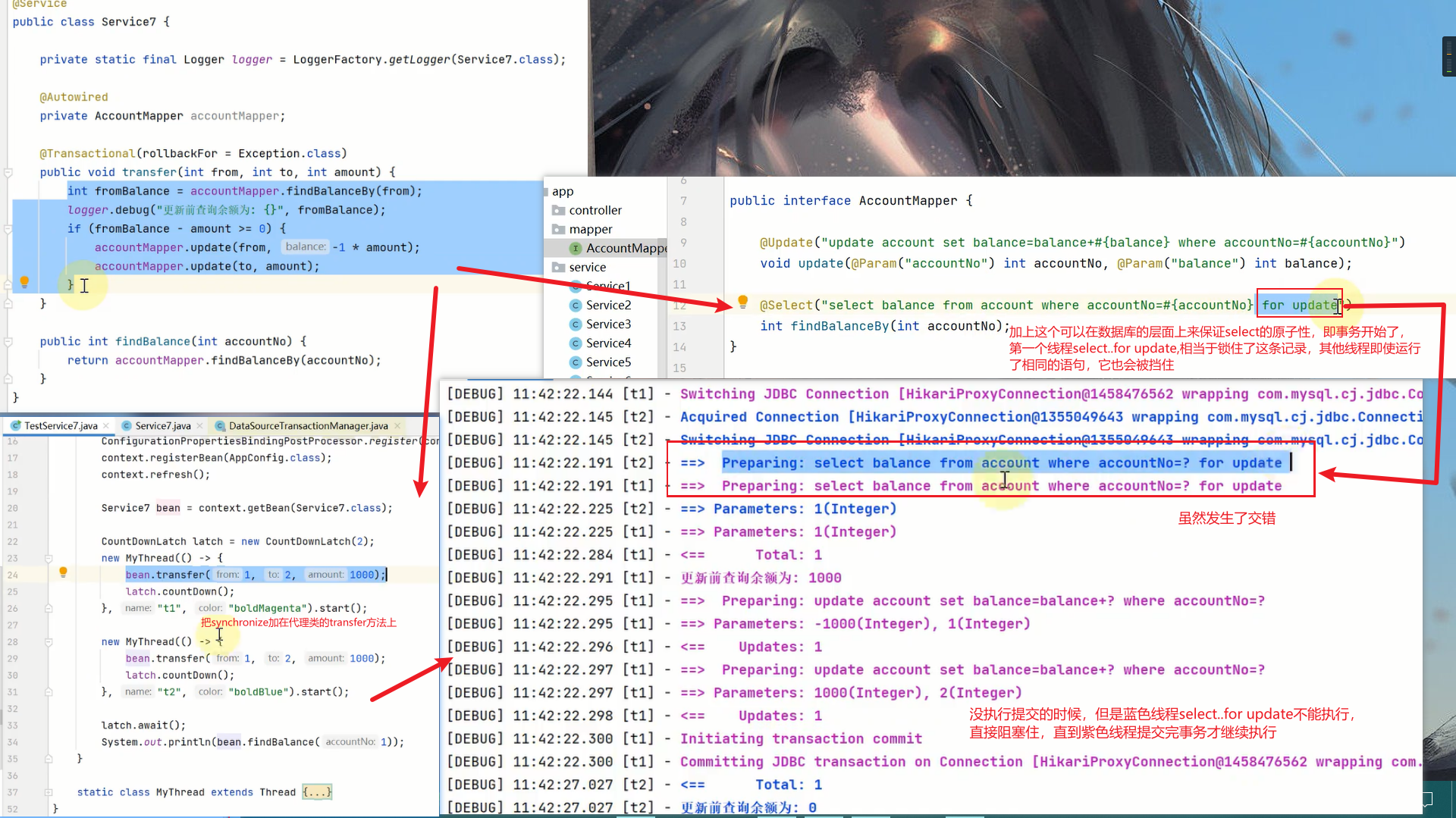This screenshot has width=1456, height=818.
Task: Collapse the lambda fold marker on line 28
Action: tap(48, 641)
